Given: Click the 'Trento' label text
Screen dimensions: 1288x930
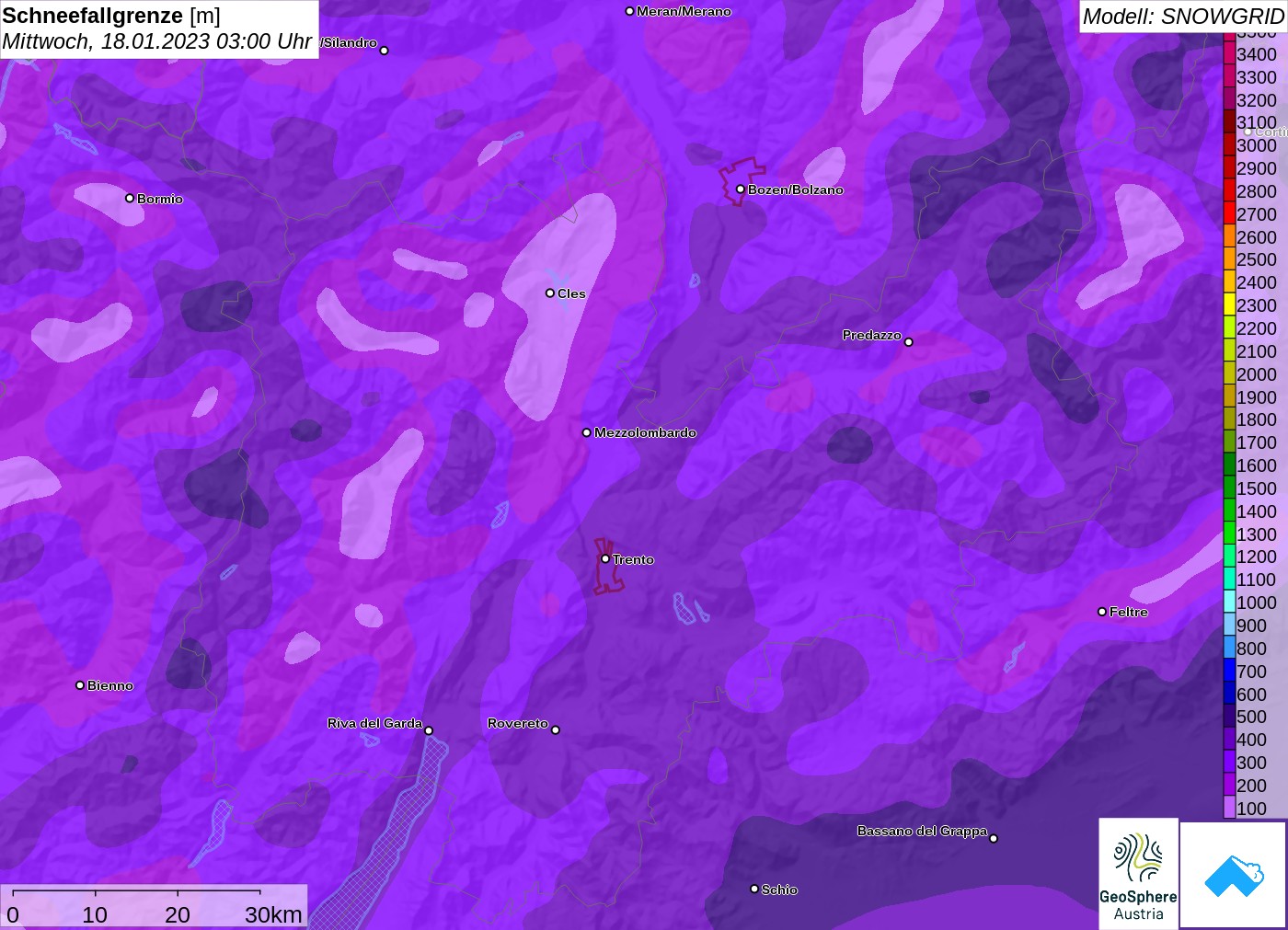Looking at the screenshot, I should [x=633, y=559].
